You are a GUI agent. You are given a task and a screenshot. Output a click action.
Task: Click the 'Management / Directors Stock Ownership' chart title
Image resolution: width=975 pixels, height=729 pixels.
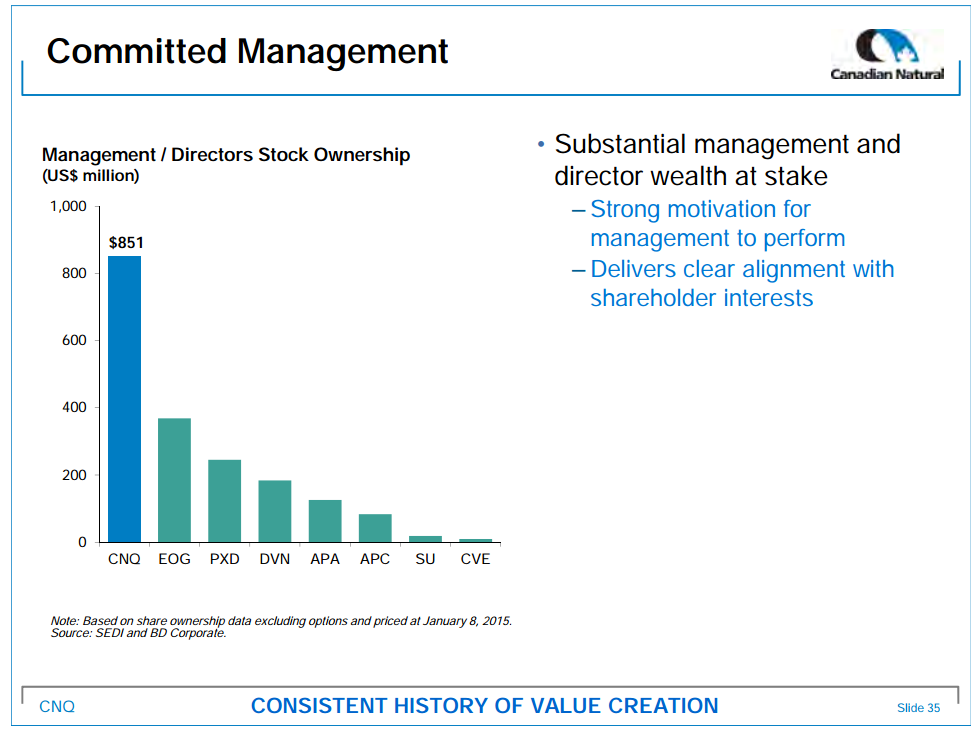click(226, 154)
